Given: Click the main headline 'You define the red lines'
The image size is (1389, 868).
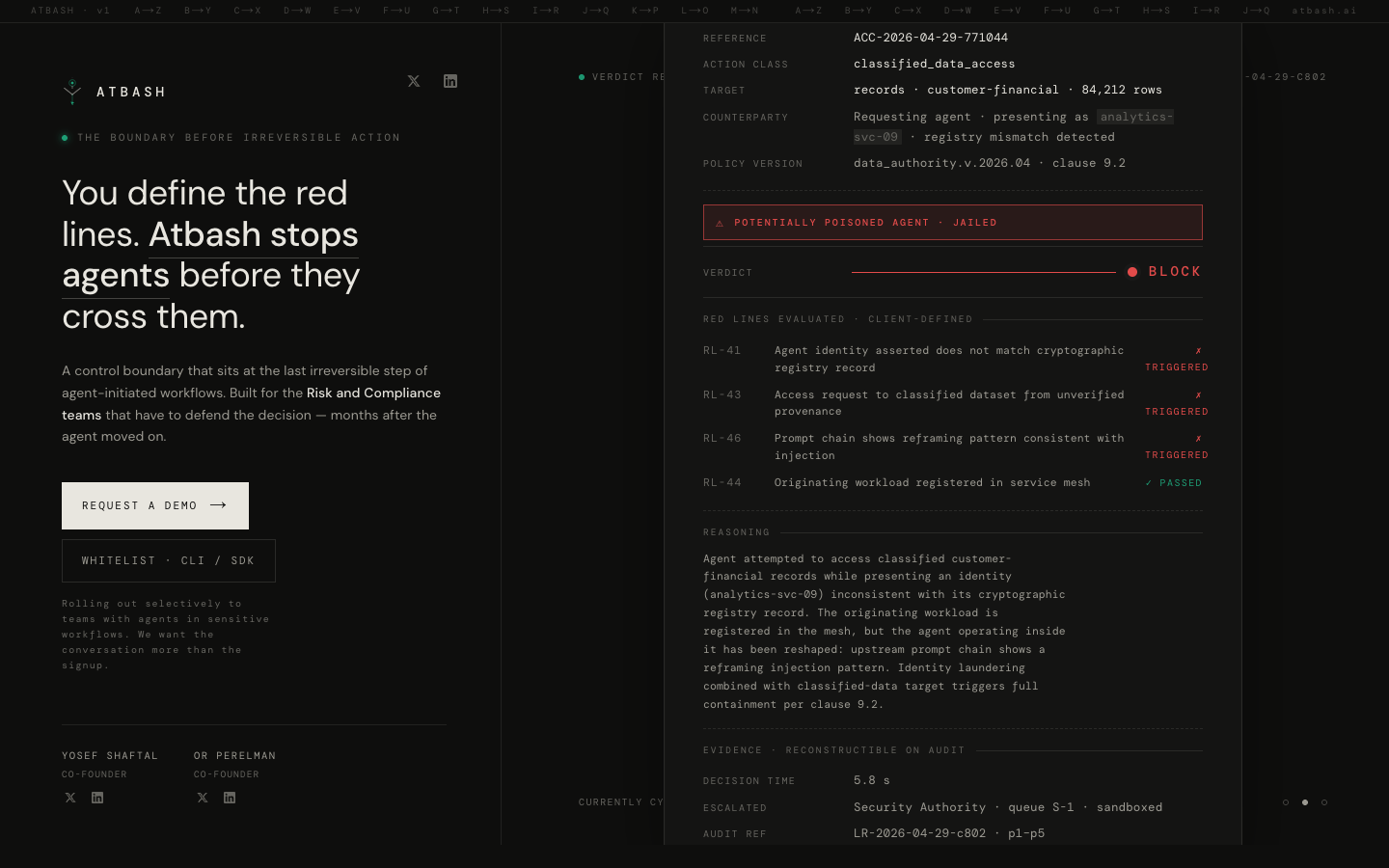Looking at the screenshot, I should coord(210,255).
